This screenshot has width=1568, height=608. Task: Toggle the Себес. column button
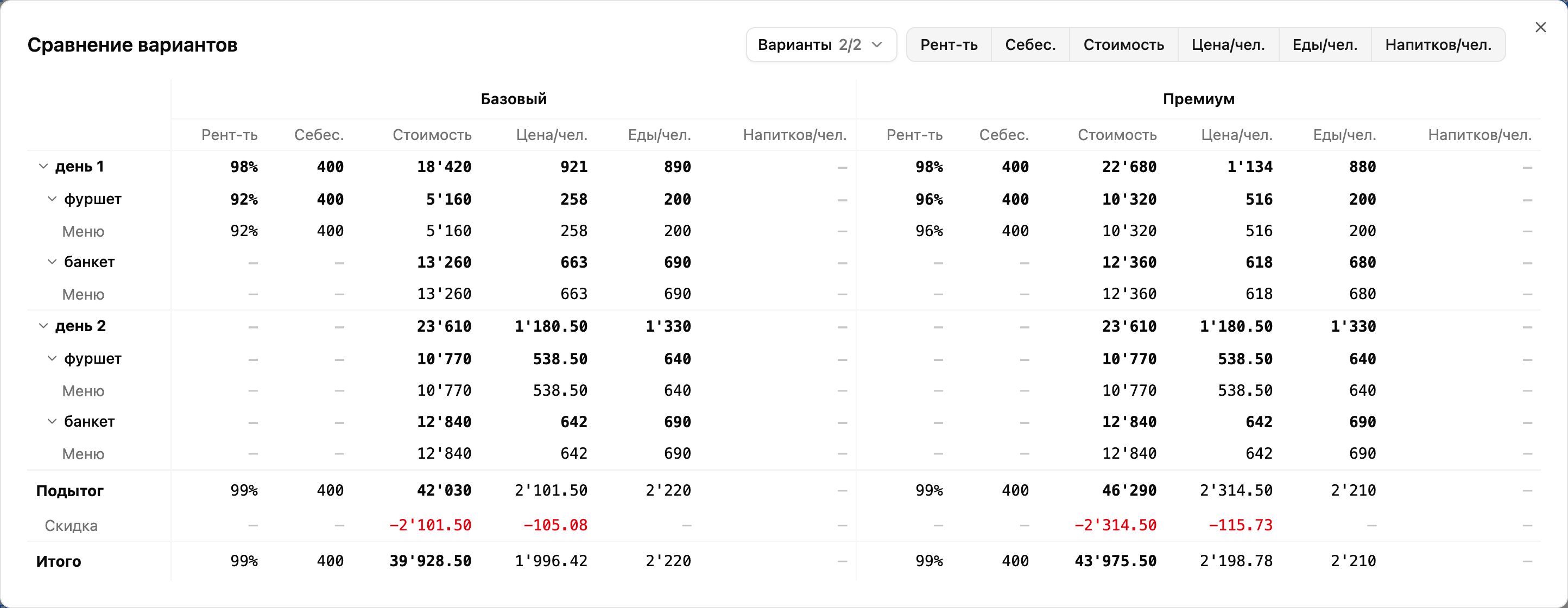point(1030,45)
